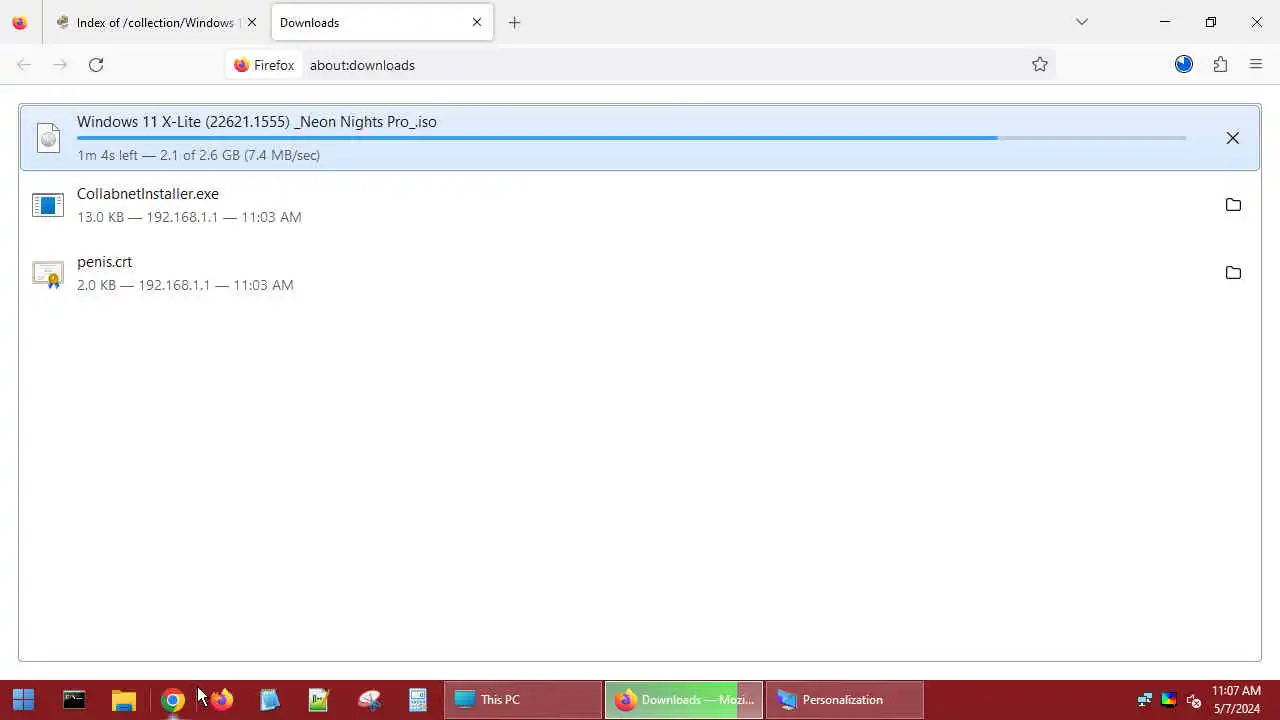1280x720 pixels.
Task: Select the Windows 11 X-Lite ISO file name
Action: [x=257, y=122]
